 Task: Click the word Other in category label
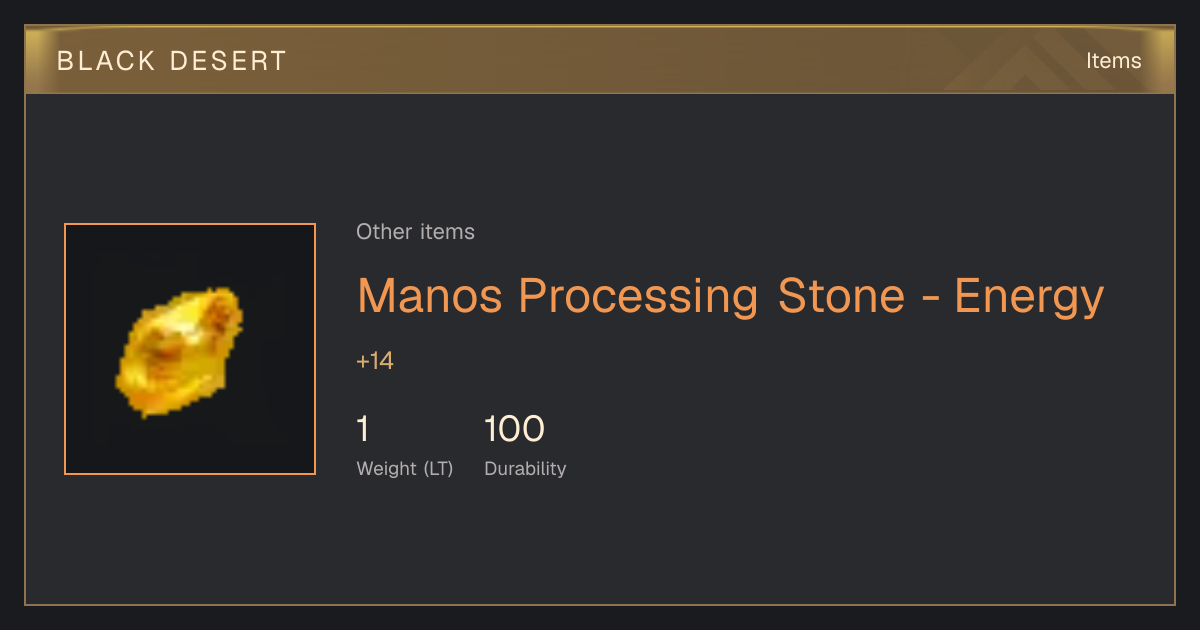[384, 232]
